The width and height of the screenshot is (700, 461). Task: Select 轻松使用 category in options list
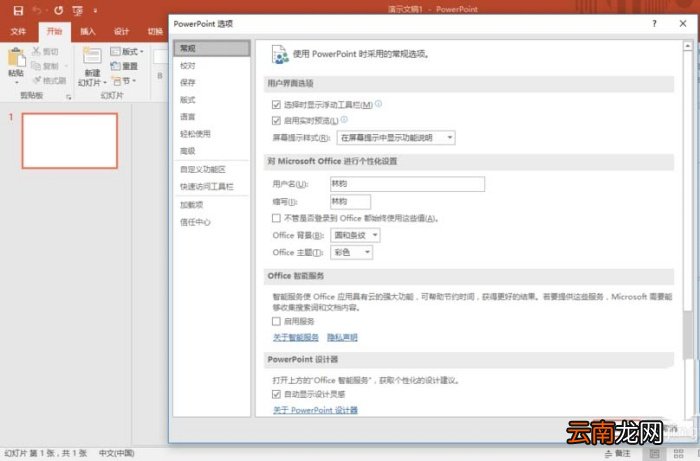click(212, 133)
